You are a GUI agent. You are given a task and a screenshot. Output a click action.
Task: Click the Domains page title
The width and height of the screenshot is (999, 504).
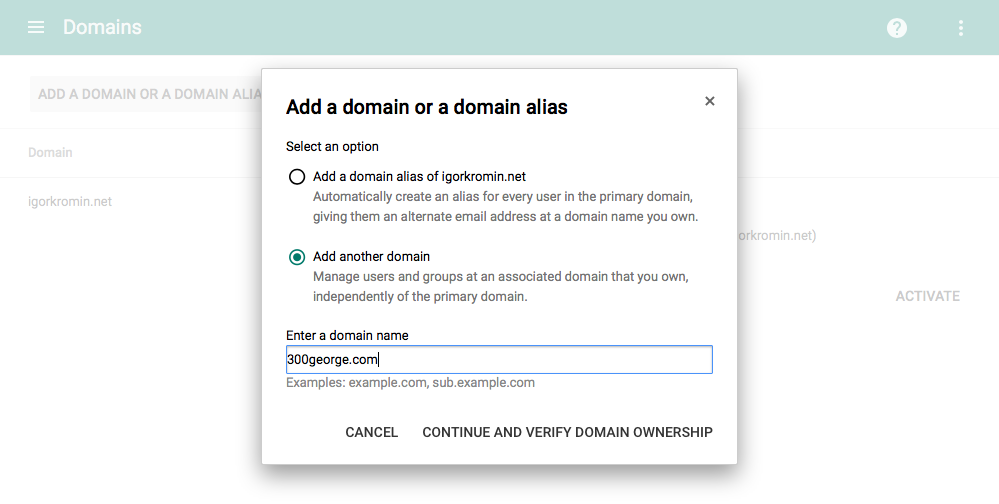tap(102, 27)
